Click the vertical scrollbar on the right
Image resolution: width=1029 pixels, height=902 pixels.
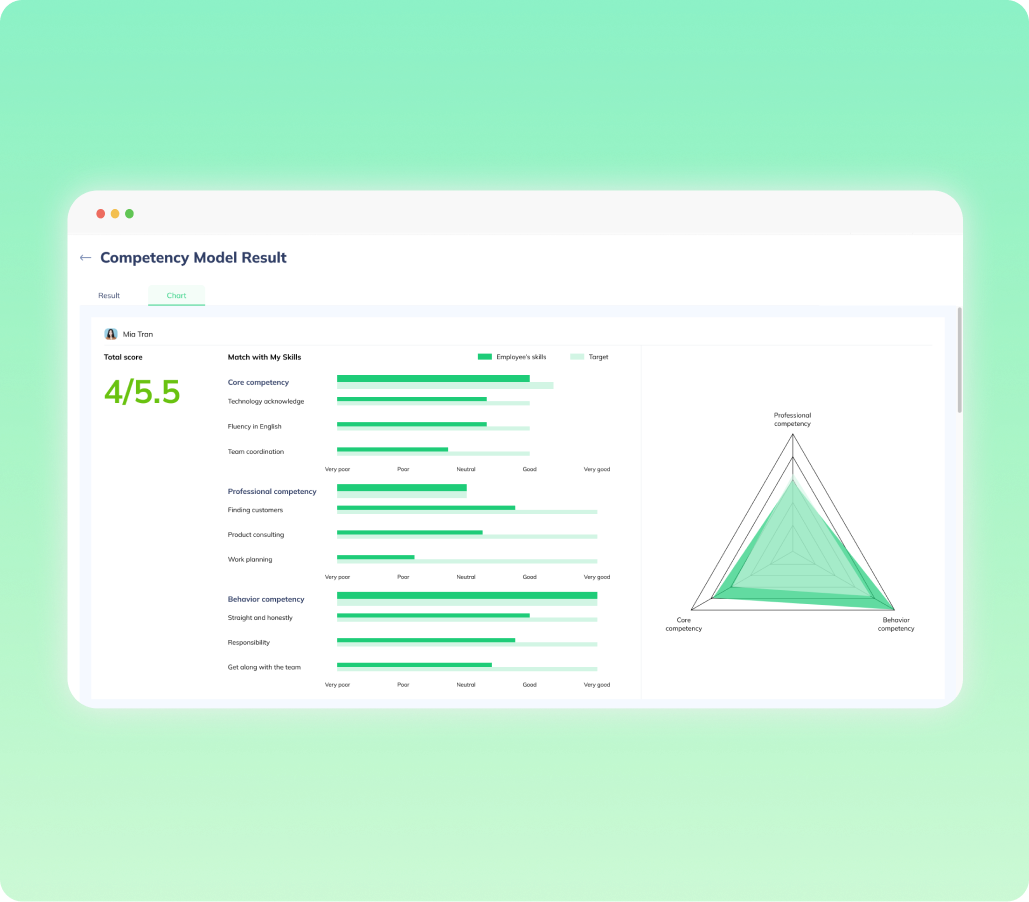(x=959, y=360)
